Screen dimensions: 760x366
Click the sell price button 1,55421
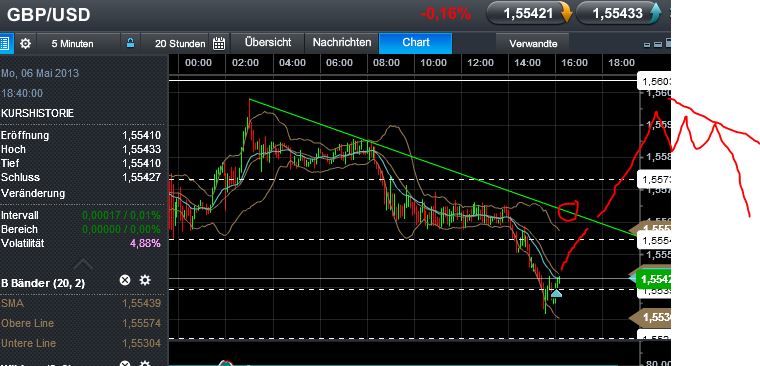pos(530,14)
